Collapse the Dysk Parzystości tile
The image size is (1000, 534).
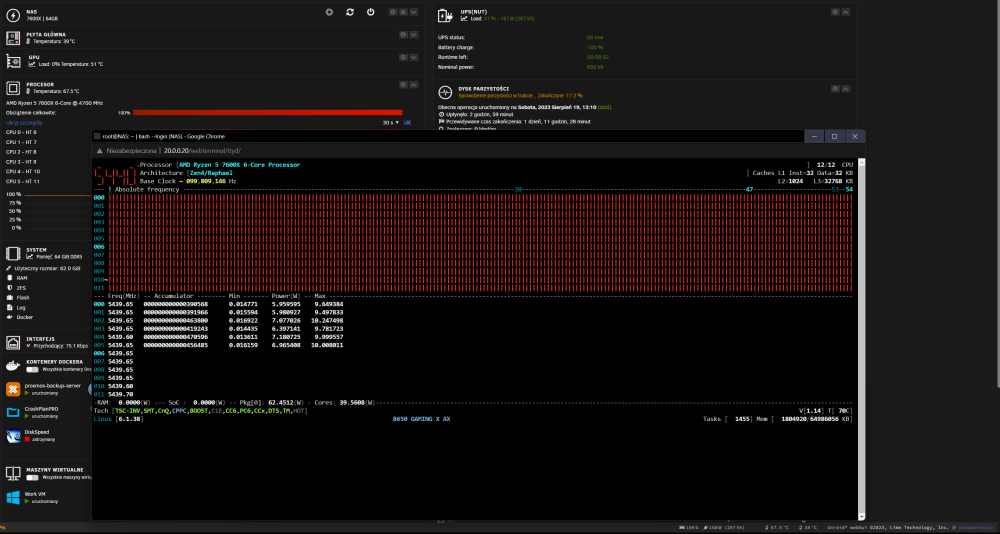(846, 89)
